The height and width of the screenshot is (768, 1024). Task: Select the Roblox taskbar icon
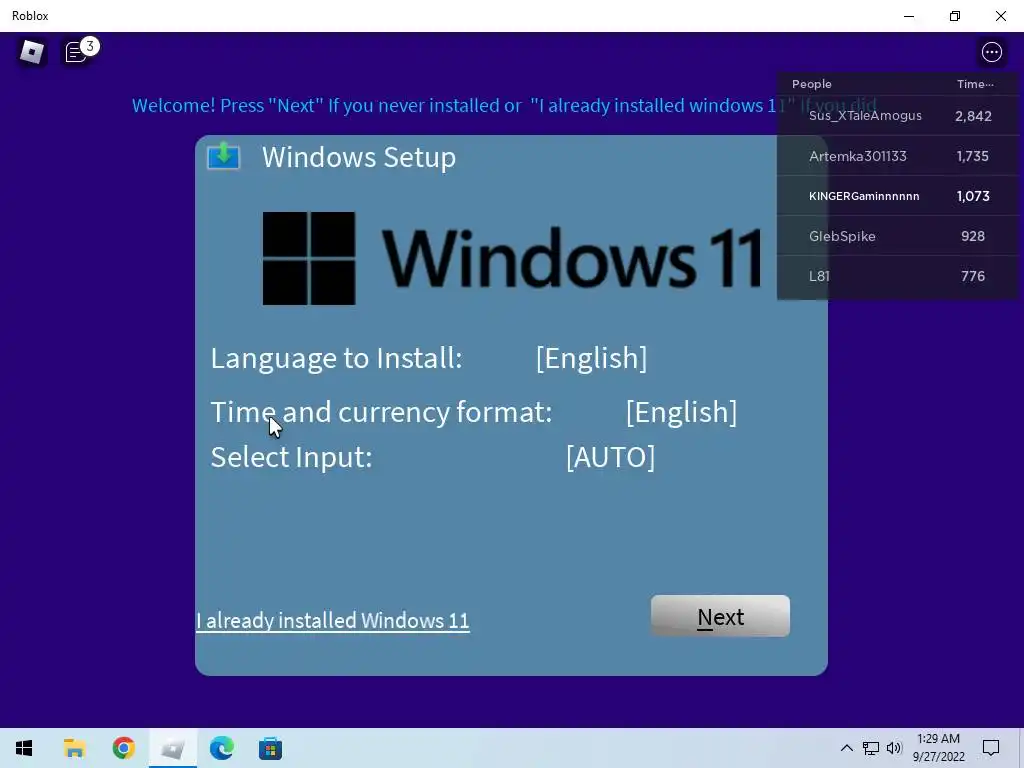coord(172,748)
